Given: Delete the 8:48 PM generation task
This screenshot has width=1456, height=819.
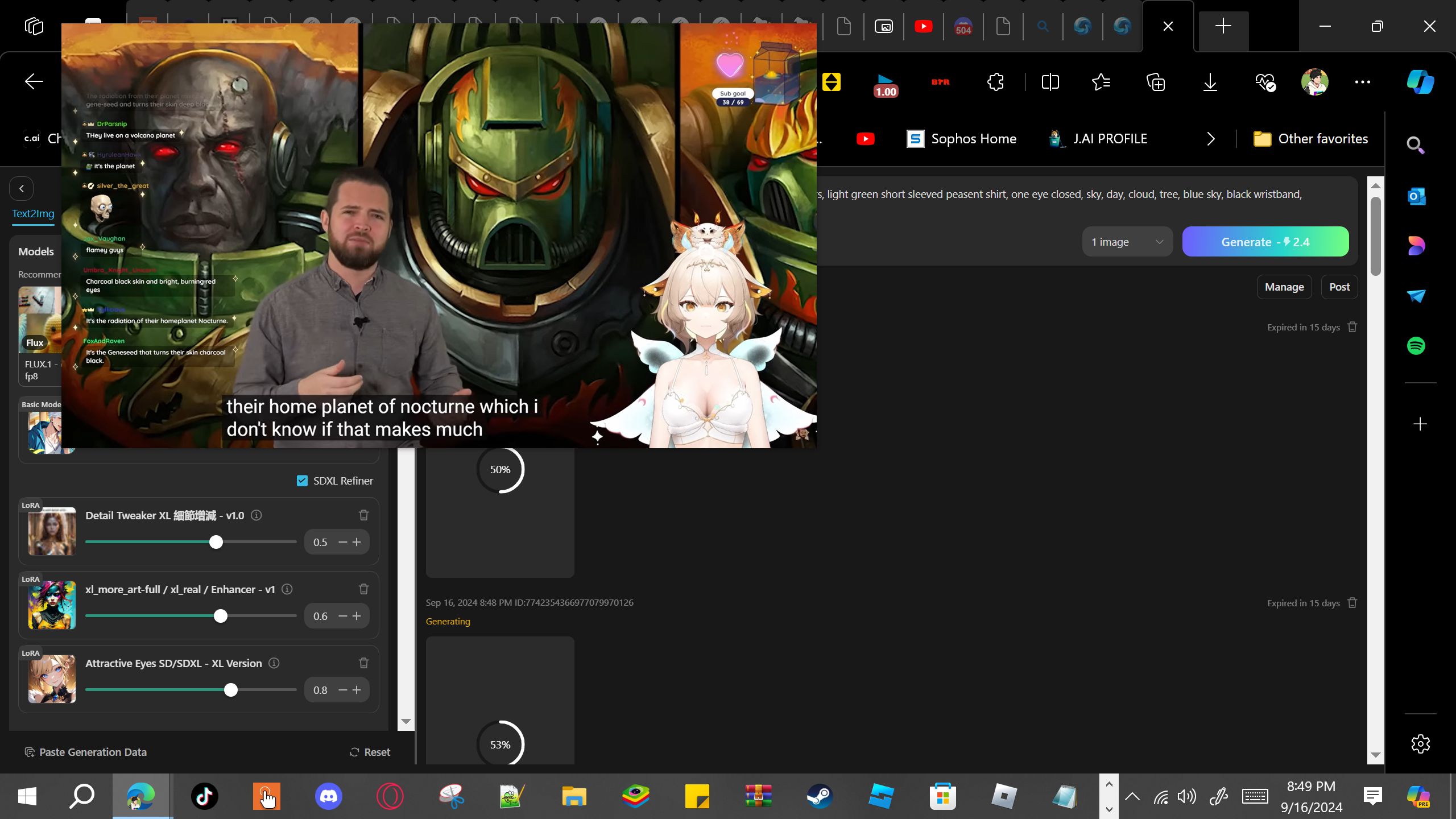Looking at the screenshot, I should click(1352, 603).
